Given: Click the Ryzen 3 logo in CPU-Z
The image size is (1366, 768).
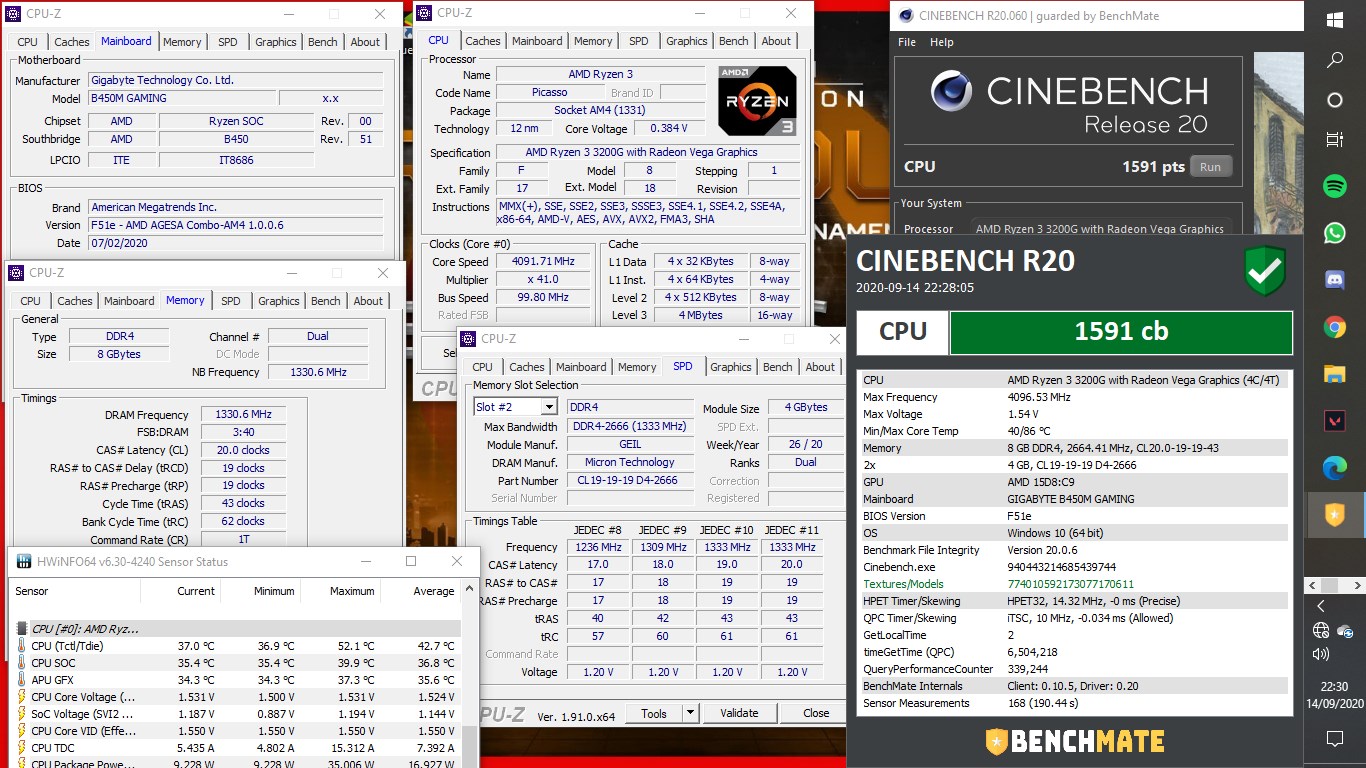Looking at the screenshot, I should (757, 101).
